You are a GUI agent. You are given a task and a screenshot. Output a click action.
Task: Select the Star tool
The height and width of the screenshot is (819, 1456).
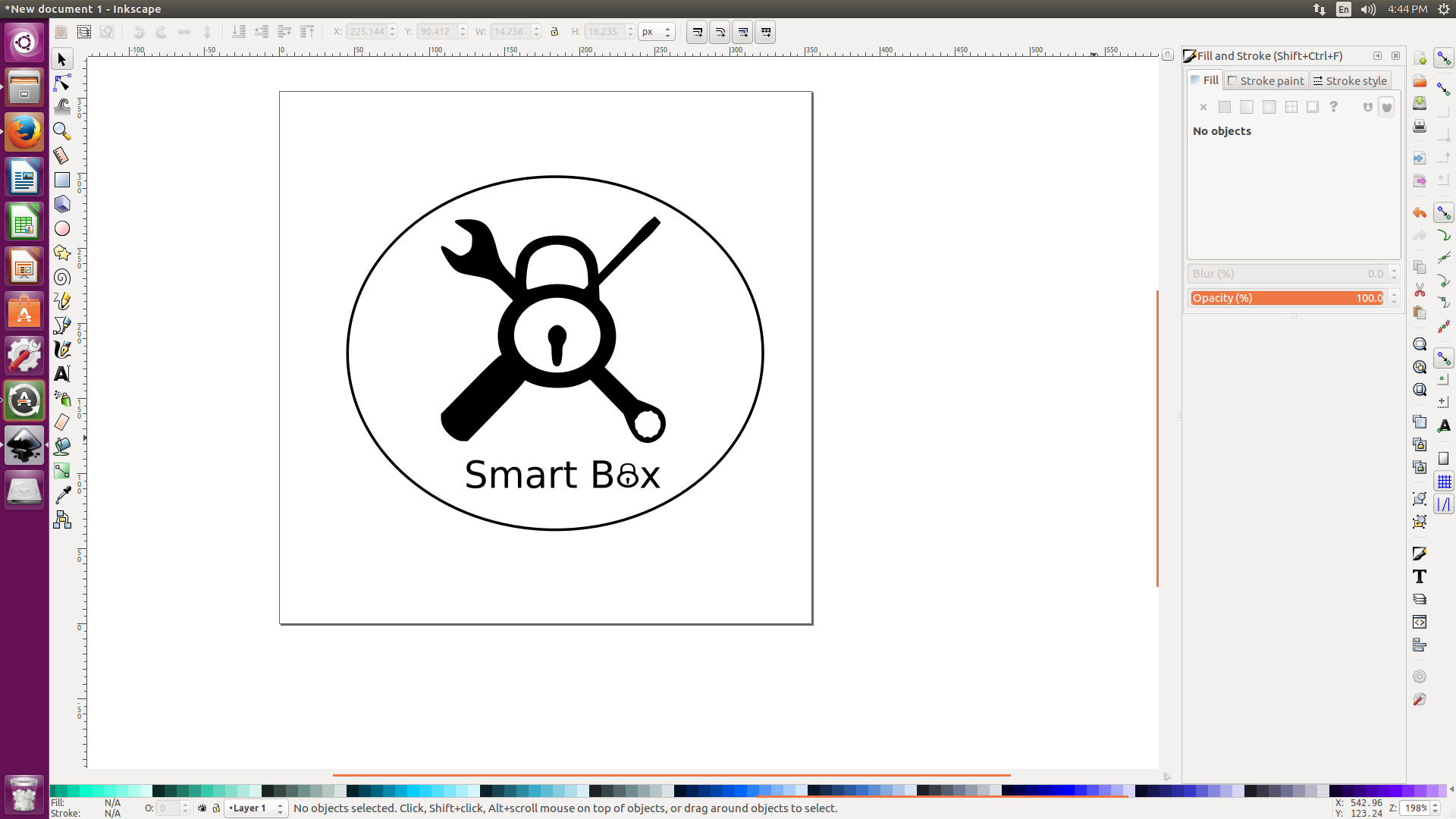coord(62,253)
